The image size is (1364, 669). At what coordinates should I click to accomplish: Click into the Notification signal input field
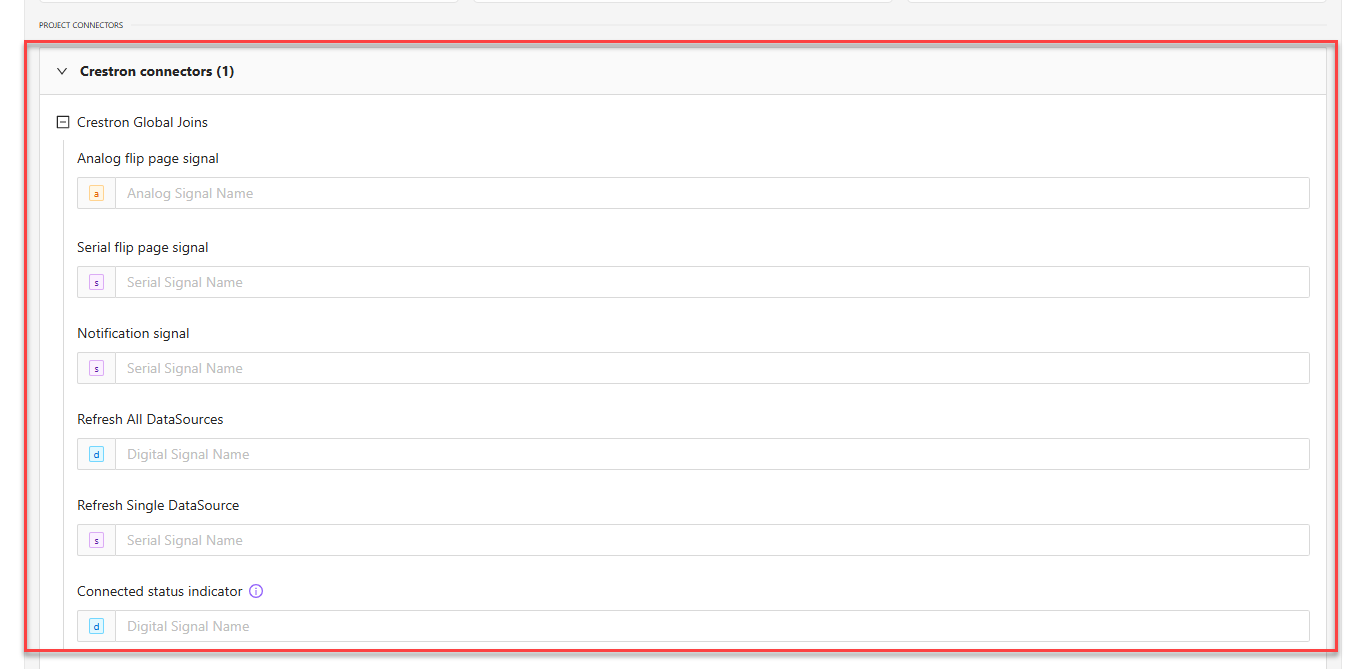click(x=711, y=369)
